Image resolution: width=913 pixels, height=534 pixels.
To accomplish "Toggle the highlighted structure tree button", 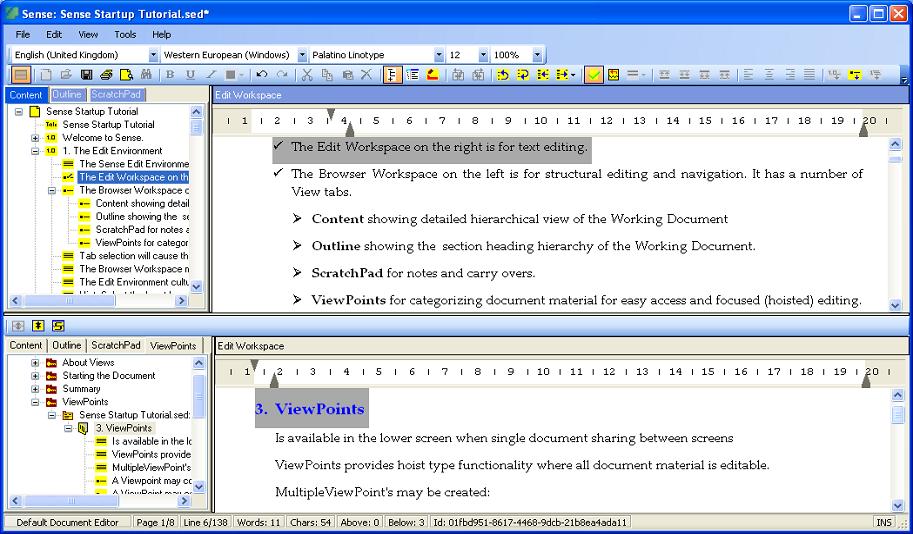I will tap(392, 75).
